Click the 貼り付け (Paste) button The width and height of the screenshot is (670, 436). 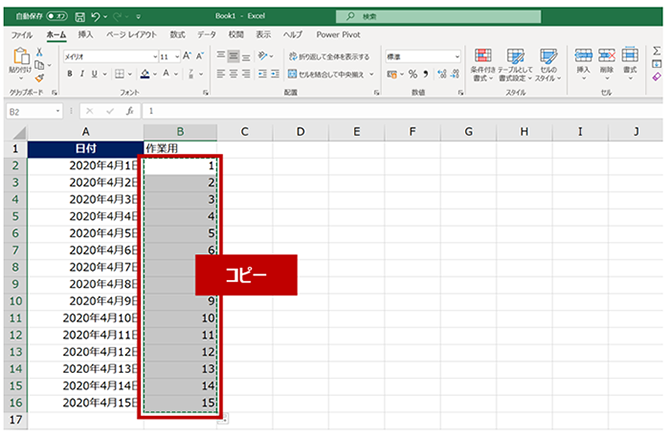click(20, 62)
